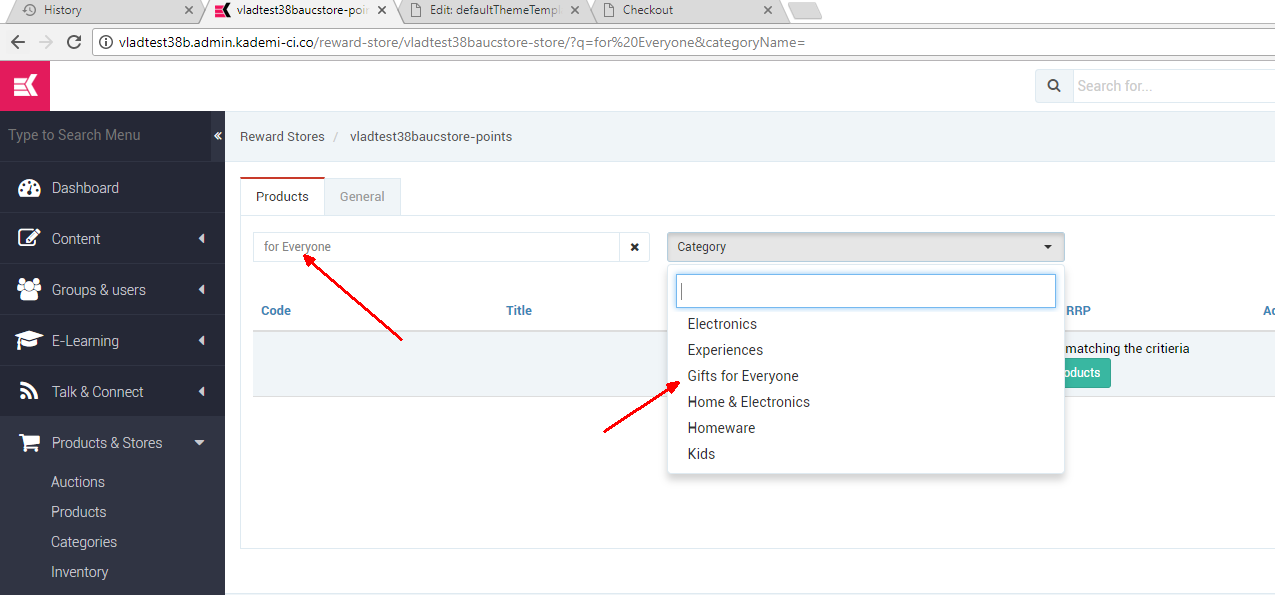1275x595 pixels.
Task: Click the Groups & users people icon
Action: click(x=29, y=290)
